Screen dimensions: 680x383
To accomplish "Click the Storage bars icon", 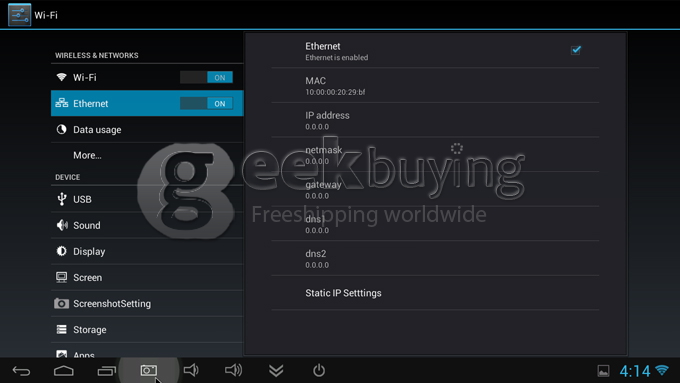I will (x=62, y=329).
